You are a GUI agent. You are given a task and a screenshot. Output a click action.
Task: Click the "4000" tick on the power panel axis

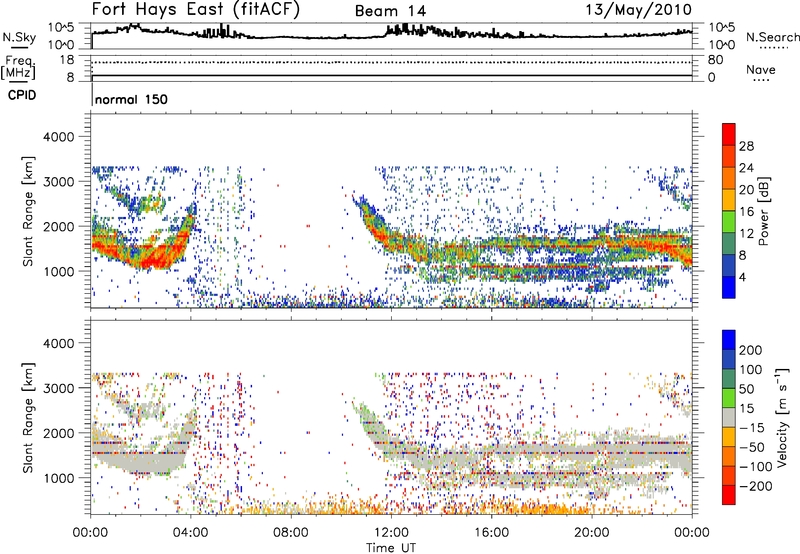click(58, 137)
